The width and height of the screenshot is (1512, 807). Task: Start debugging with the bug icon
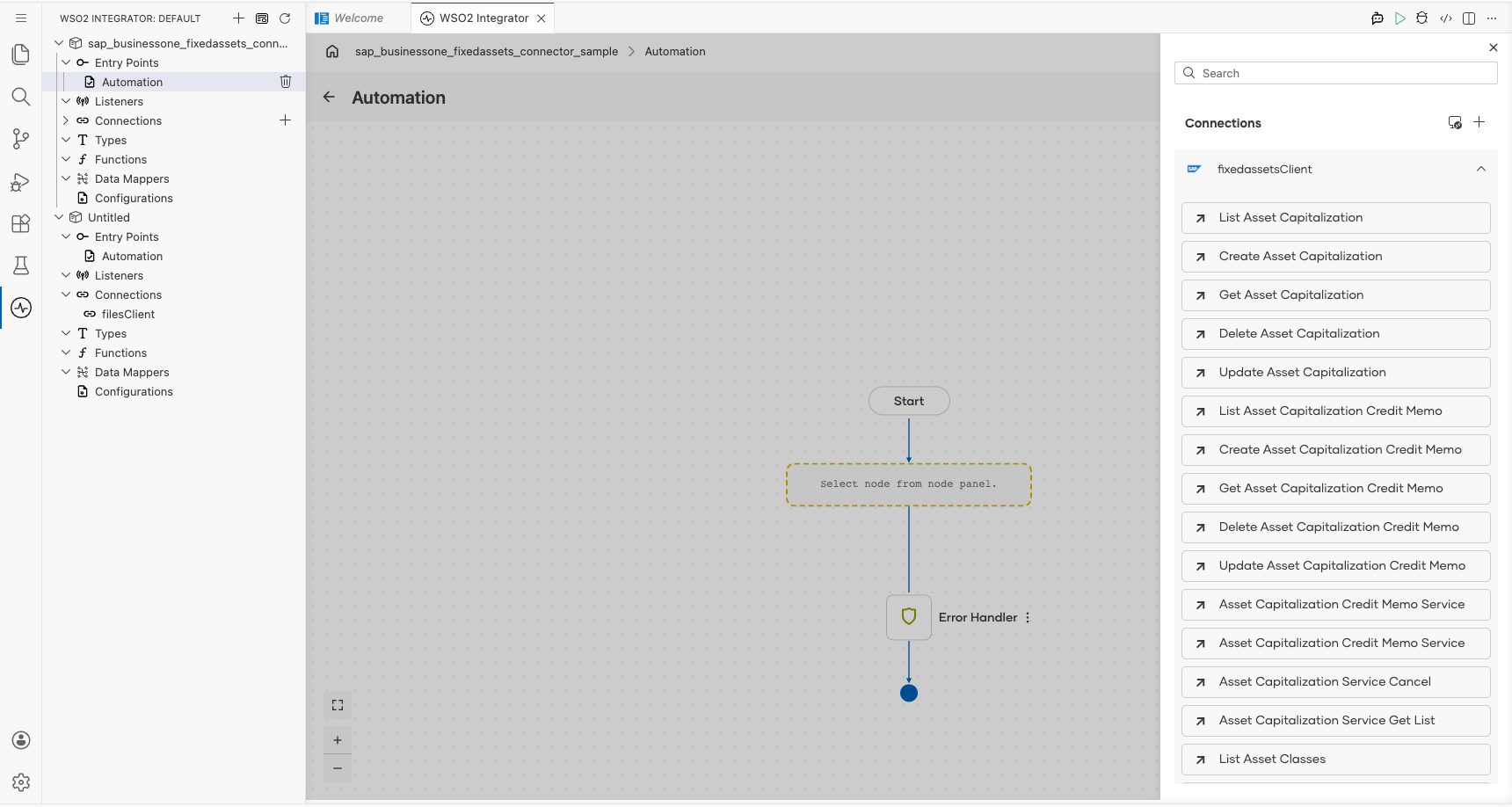(x=1422, y=18)
